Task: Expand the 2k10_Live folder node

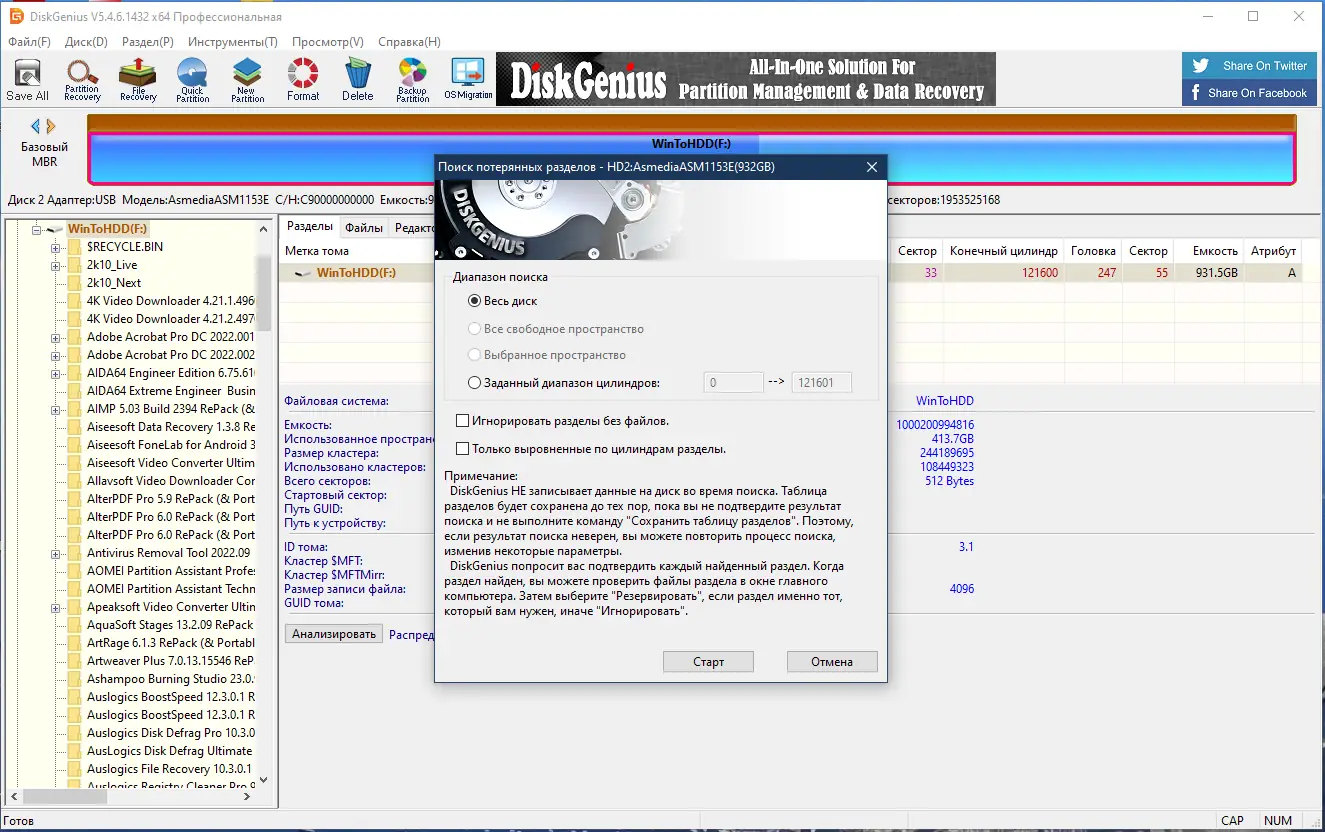Action: pyautogui.click(x=56, y=265)
